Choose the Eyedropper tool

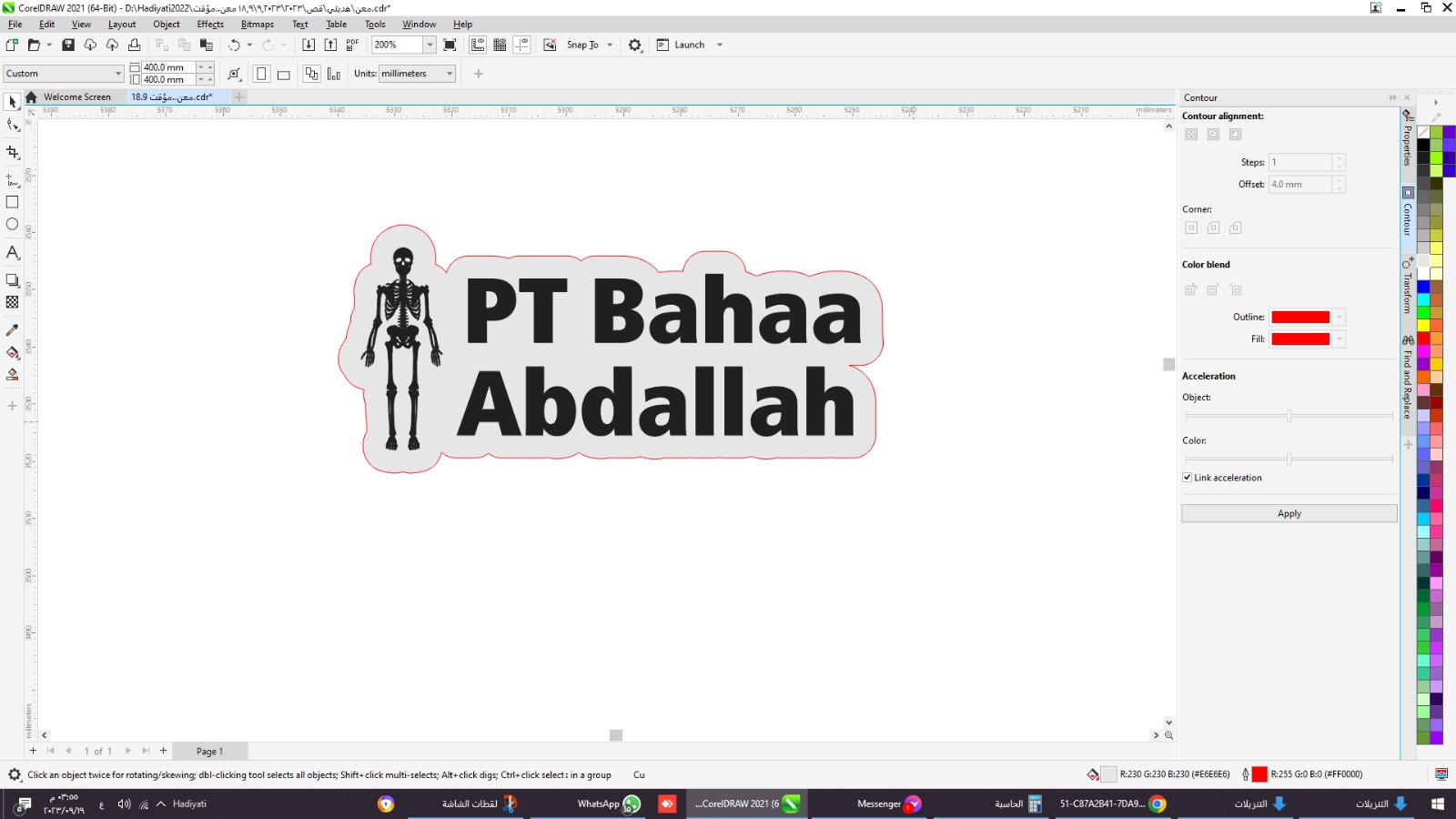(x=13, y=330)
